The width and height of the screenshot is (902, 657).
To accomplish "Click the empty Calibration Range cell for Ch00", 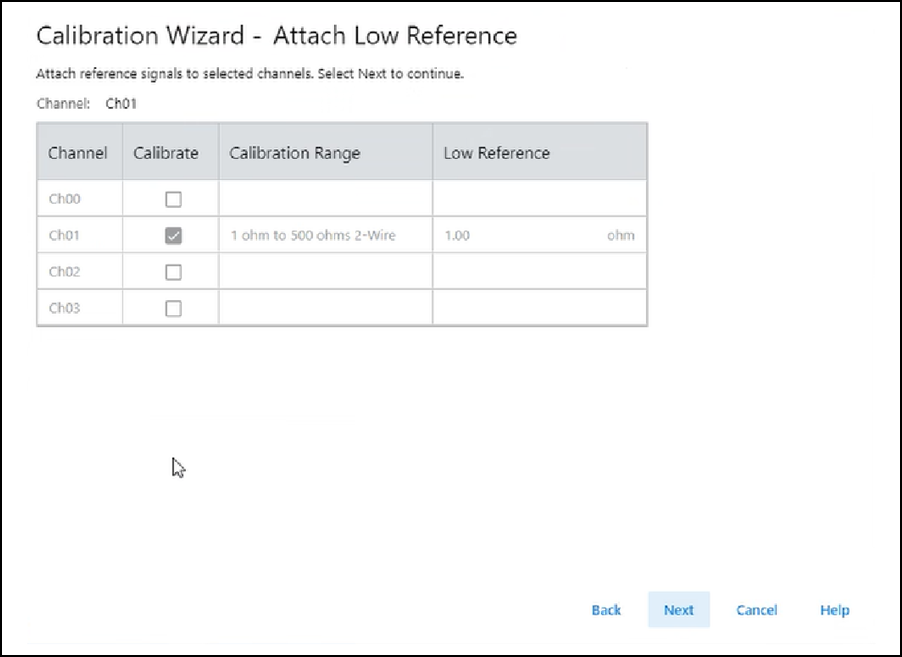I will (325, 200).
